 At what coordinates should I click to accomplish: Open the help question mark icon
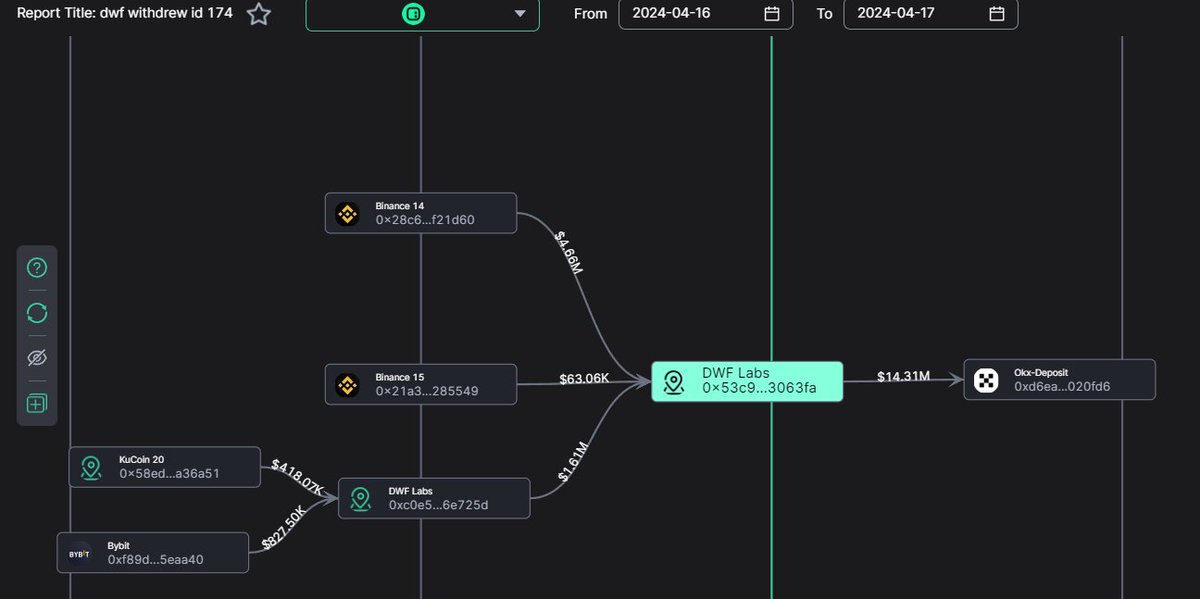tap(37, 268)
